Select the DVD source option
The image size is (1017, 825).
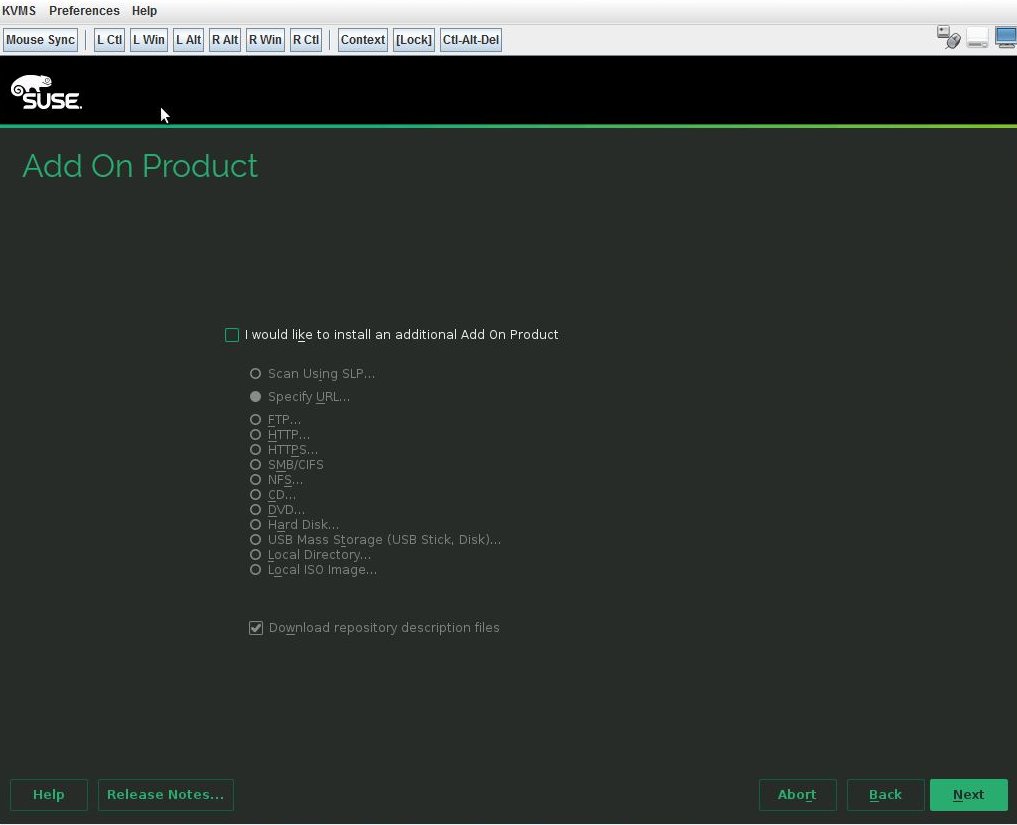click(x=256, y=509)
